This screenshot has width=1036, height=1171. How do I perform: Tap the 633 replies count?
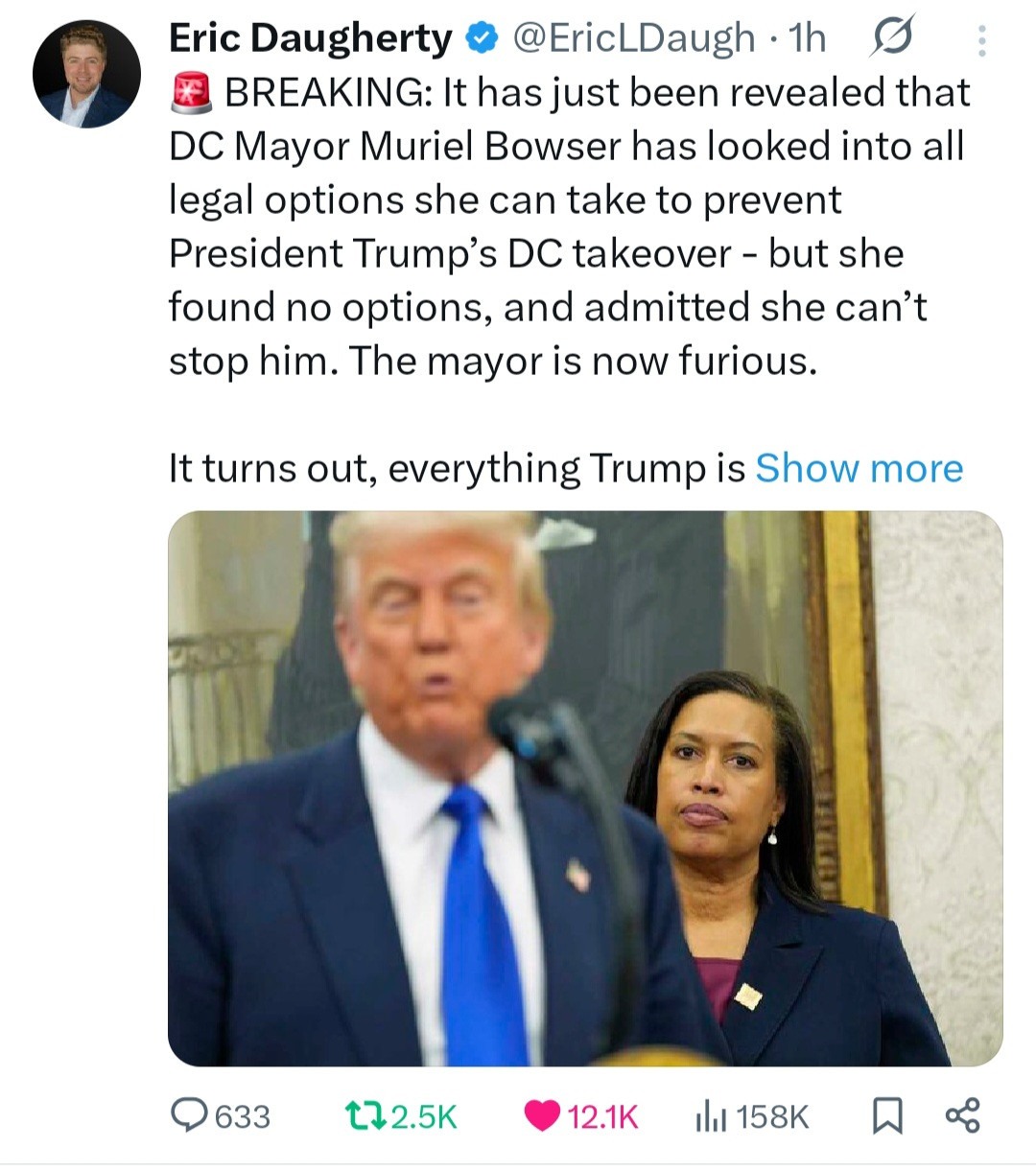243,1116
